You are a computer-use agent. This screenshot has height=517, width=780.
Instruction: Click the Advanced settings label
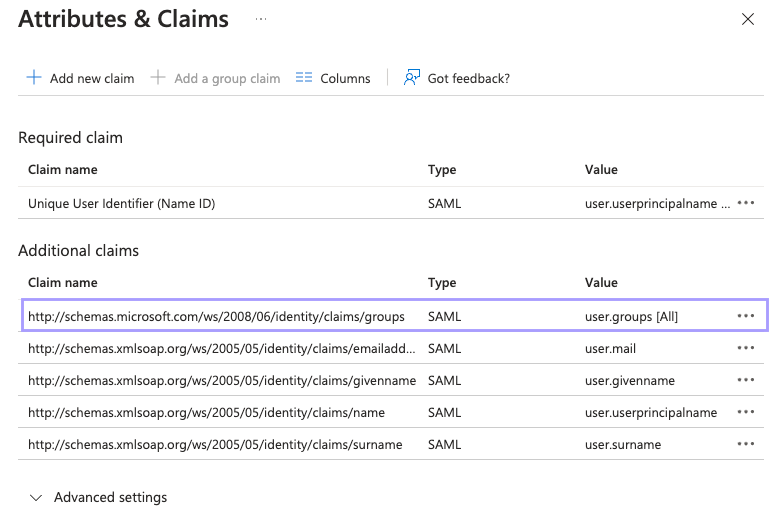pos(110,498)
